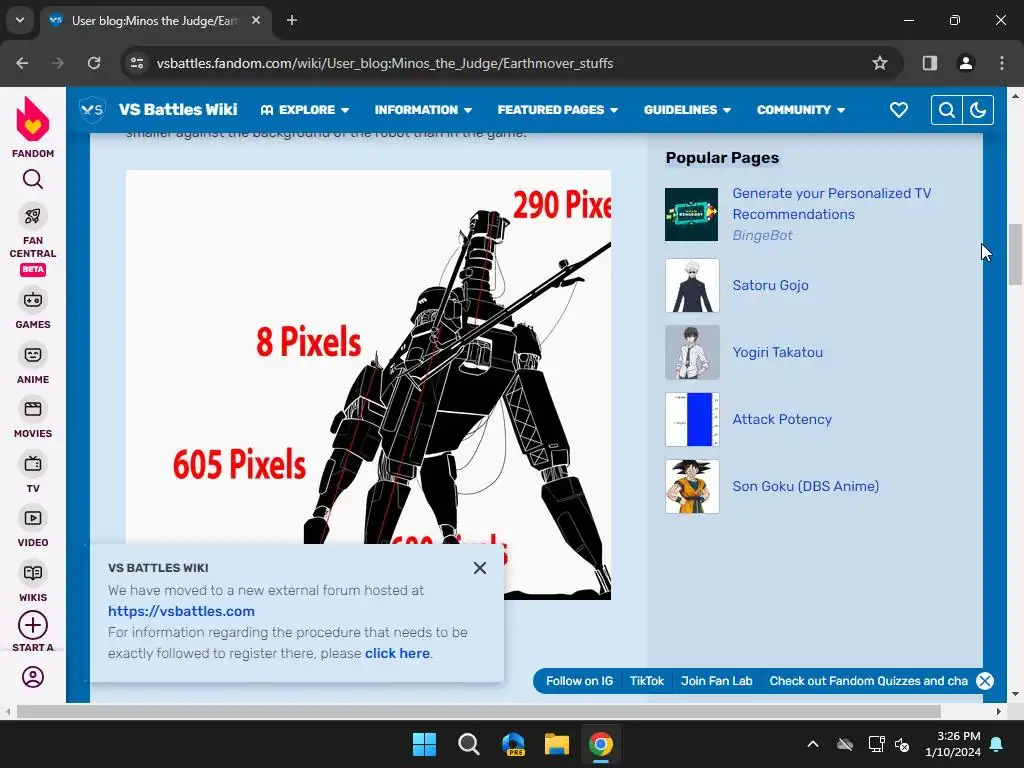Reload the page

click(94, 63)
